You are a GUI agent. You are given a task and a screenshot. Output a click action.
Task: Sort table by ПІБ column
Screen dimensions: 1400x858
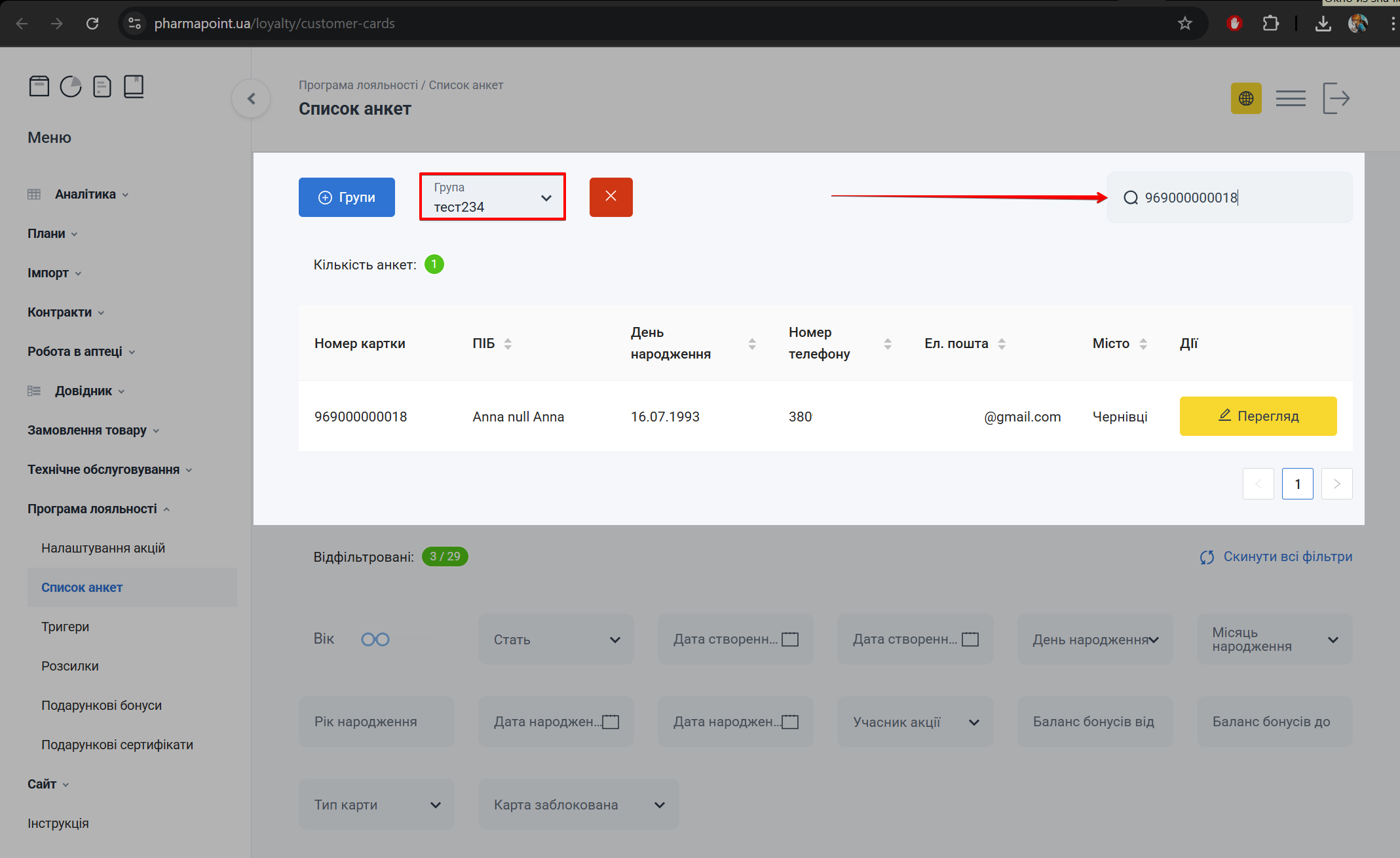508,343
